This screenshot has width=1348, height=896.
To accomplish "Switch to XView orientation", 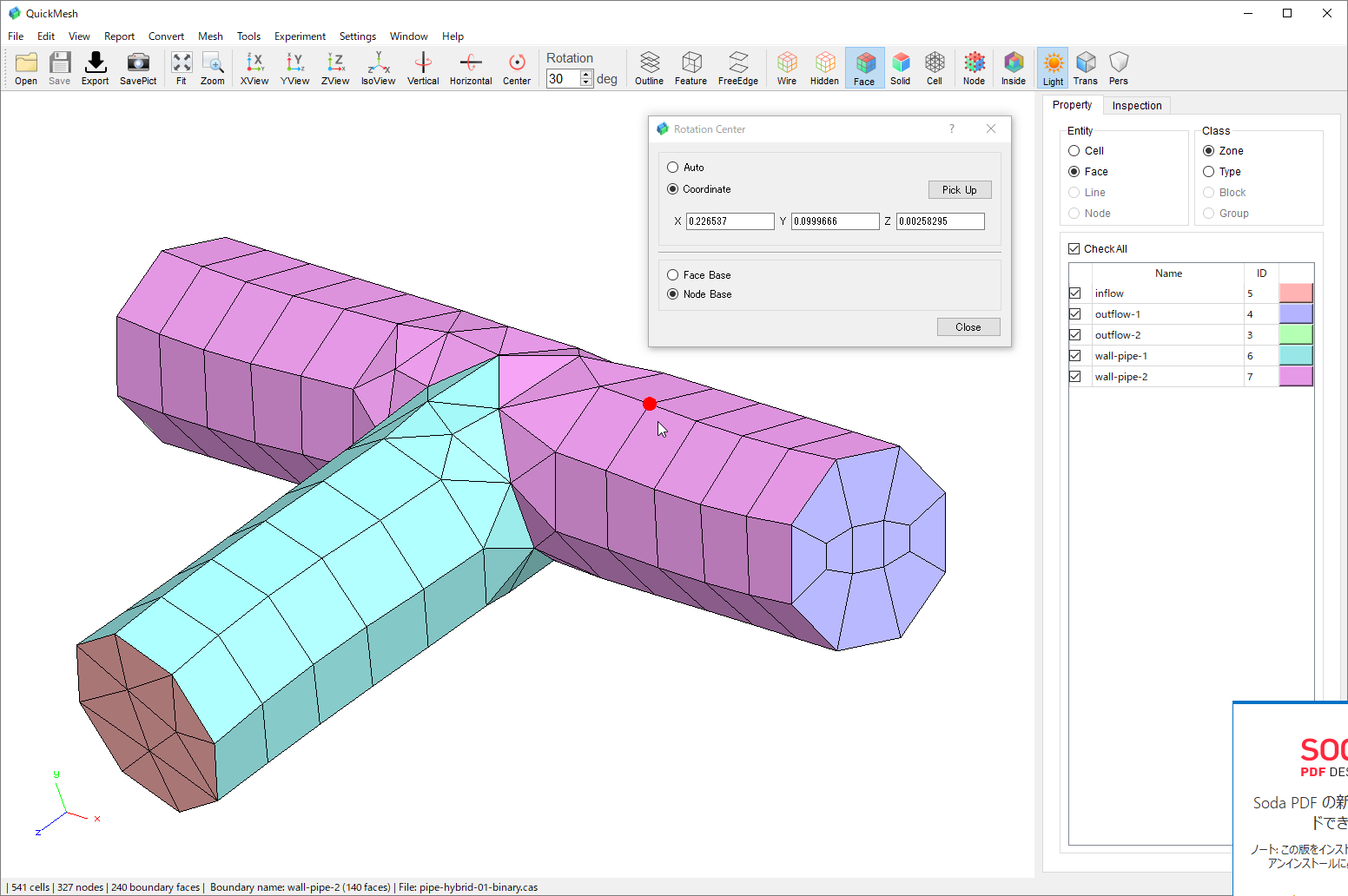I will coord(254,68).
